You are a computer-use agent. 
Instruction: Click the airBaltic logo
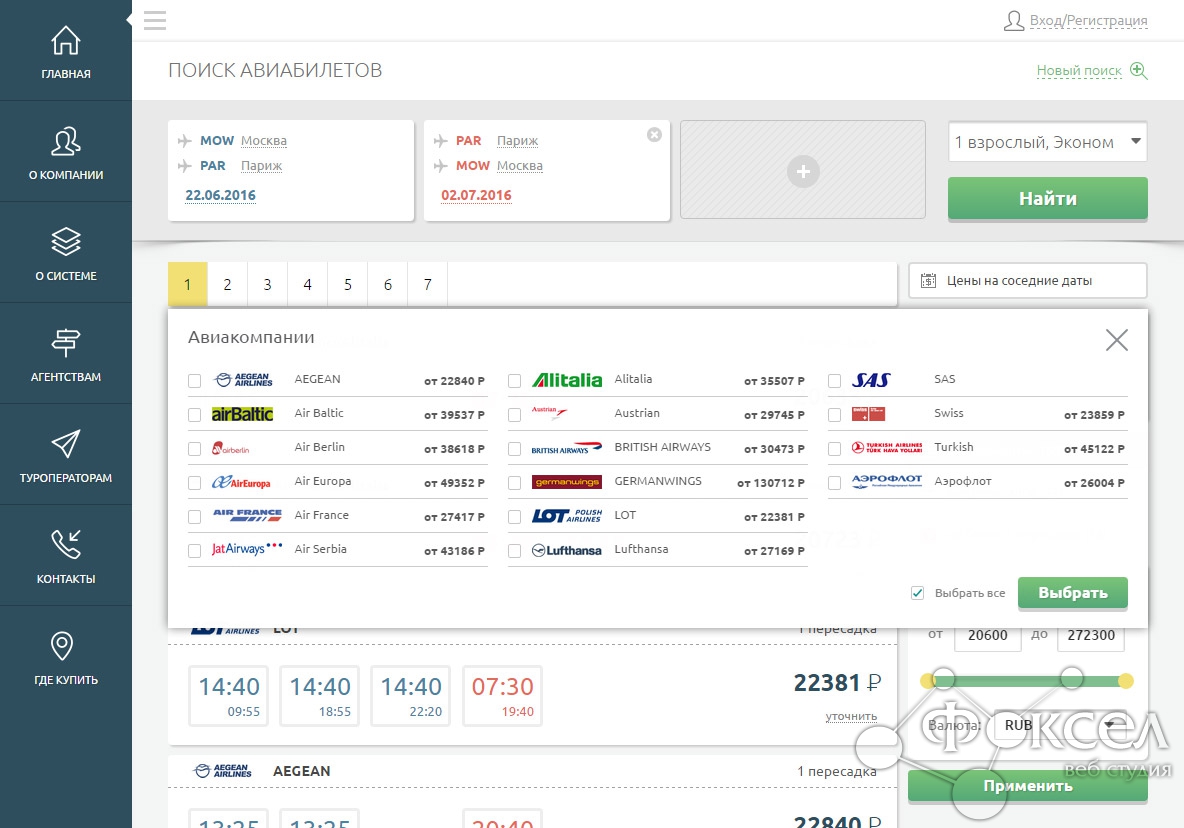(242, 414)
